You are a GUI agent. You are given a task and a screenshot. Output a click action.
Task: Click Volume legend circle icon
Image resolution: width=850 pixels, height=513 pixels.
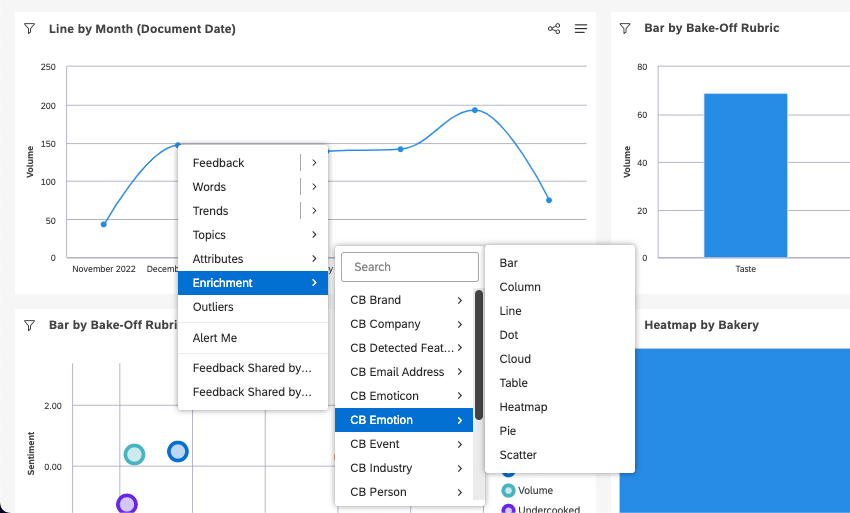508,490
